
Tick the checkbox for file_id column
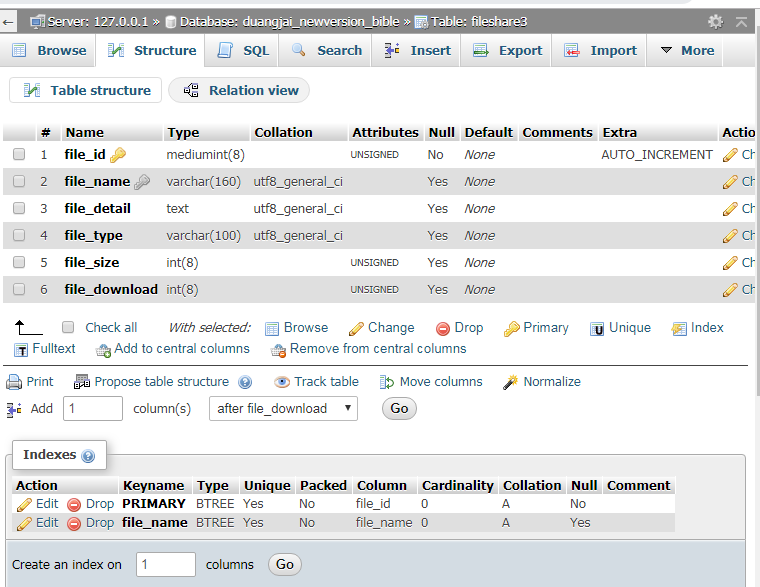click(19, 155)
